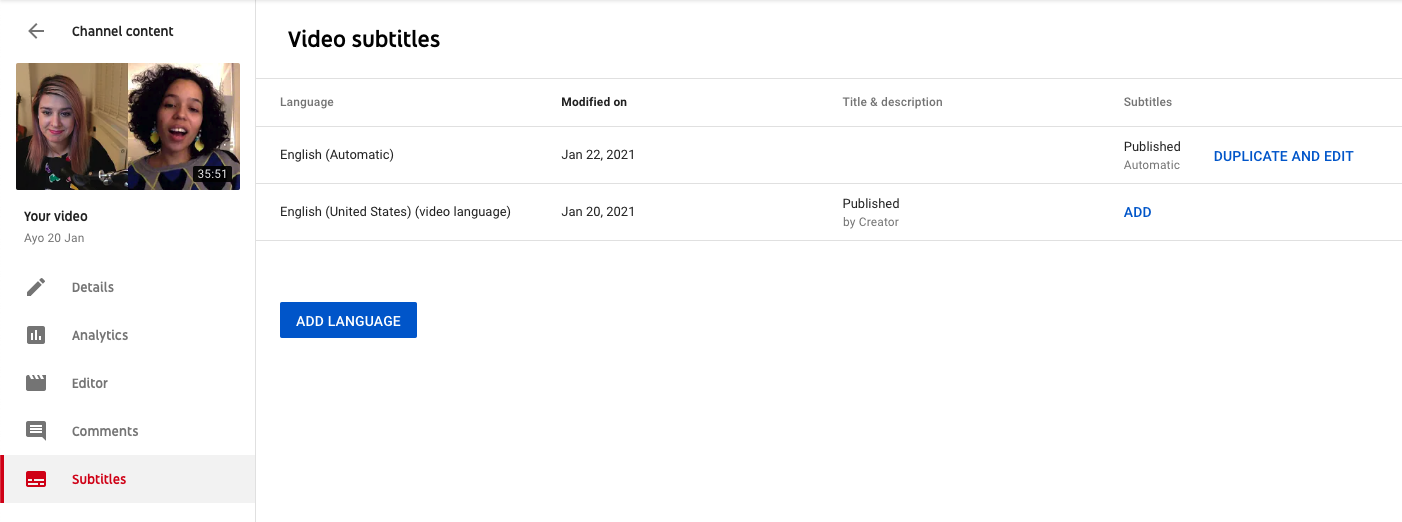Open the video thumbnail preview
Viewport: 1402px width, 522px height.
(x=128, y=126)
